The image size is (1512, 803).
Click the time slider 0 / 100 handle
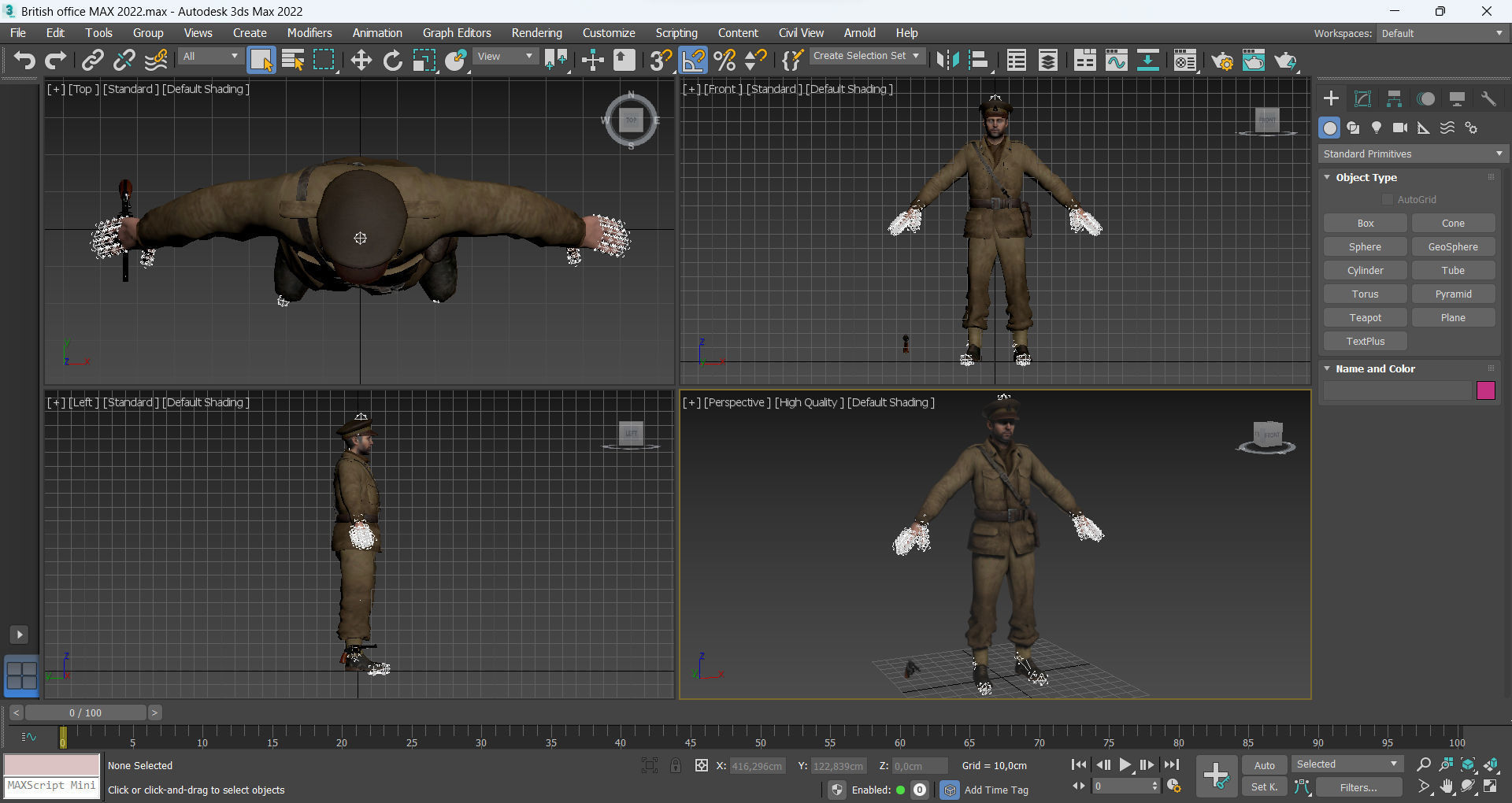(85, 712)
